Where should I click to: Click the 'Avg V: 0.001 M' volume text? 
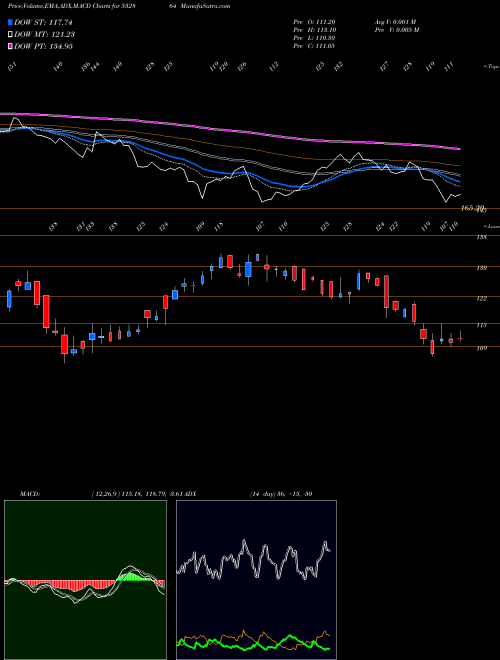click(x=395, y=22)
